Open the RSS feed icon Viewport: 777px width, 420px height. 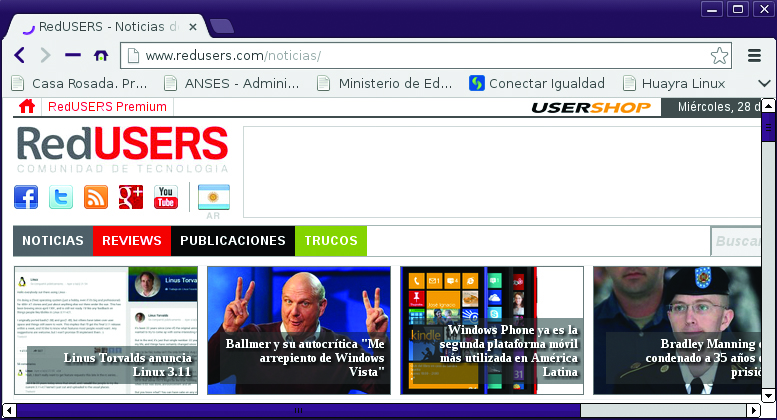point(96,197)
